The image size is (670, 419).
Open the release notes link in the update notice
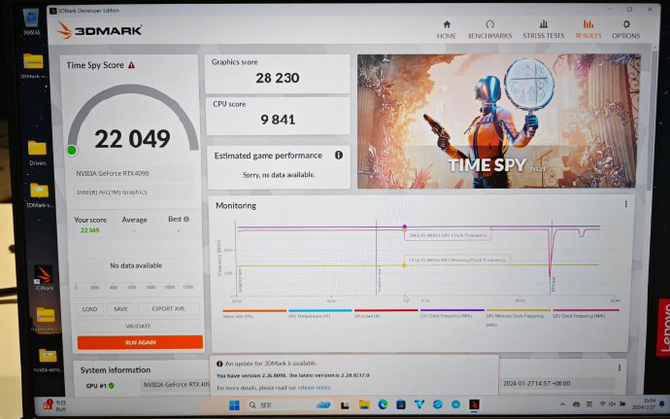(x=314, y=388)
